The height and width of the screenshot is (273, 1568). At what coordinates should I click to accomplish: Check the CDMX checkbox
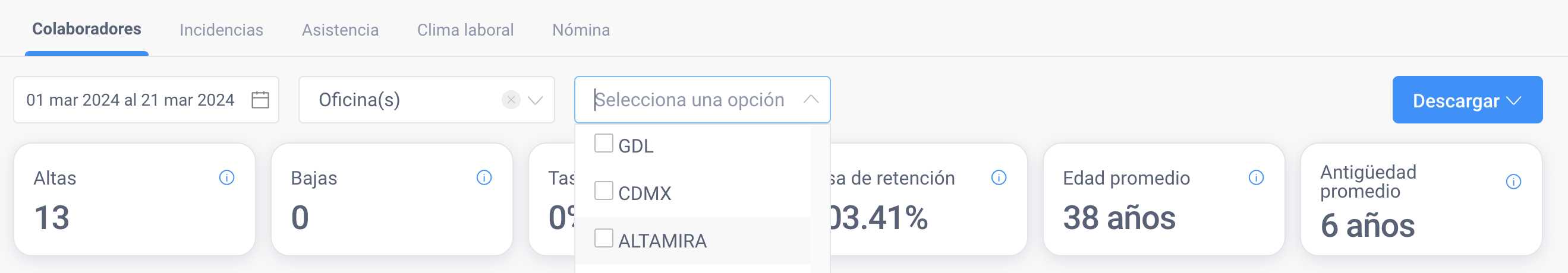(603, 191)
